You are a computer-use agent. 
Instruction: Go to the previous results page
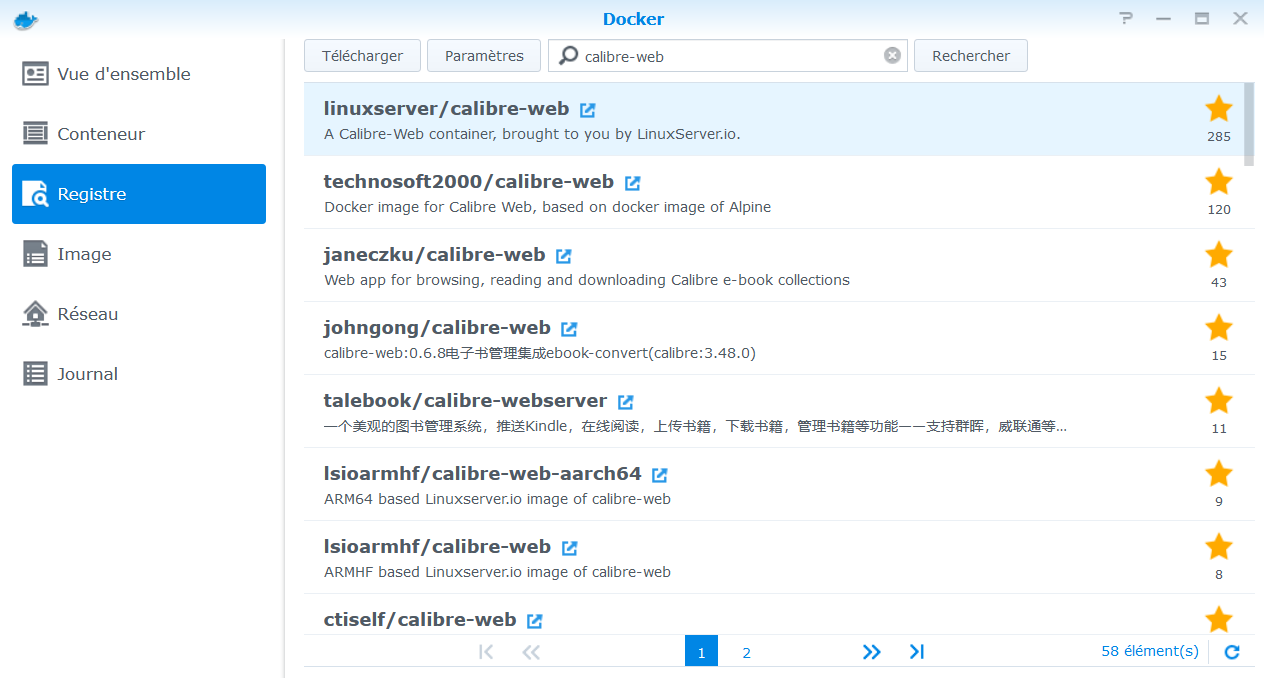pos(531,652)
